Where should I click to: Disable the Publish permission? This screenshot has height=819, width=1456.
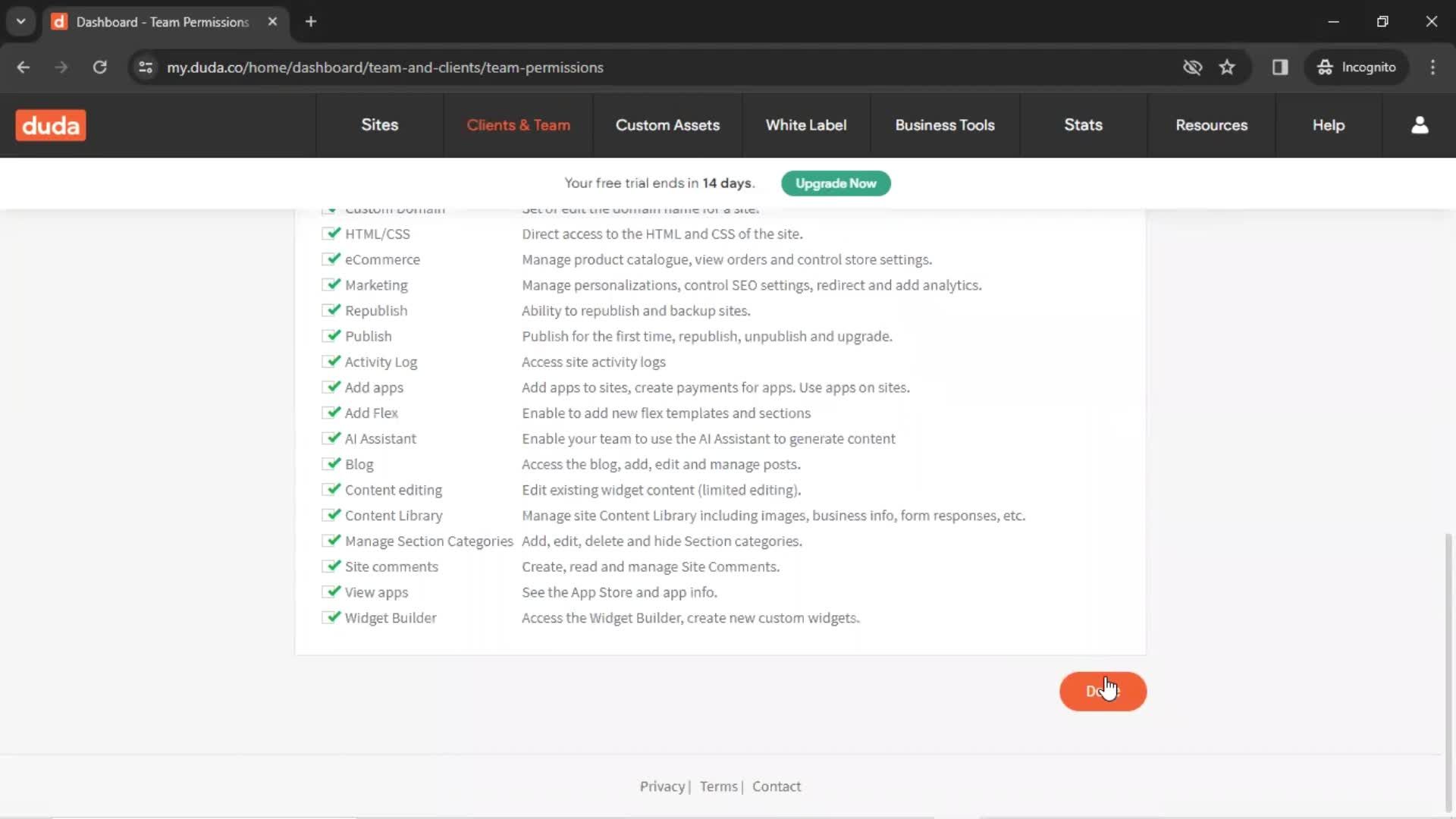[331, 336]
